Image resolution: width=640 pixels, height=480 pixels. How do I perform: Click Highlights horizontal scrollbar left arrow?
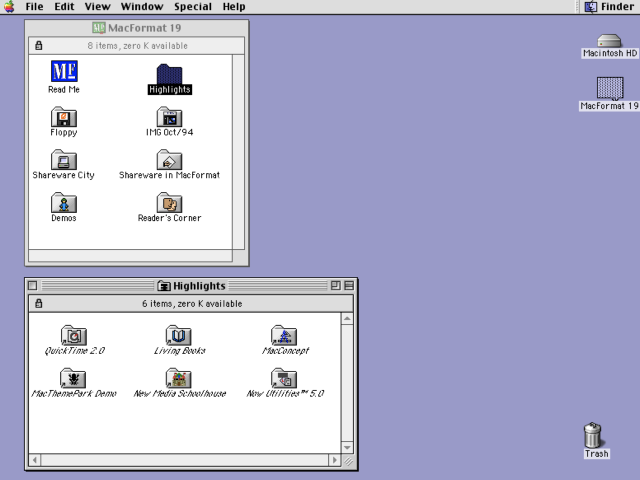35,460
